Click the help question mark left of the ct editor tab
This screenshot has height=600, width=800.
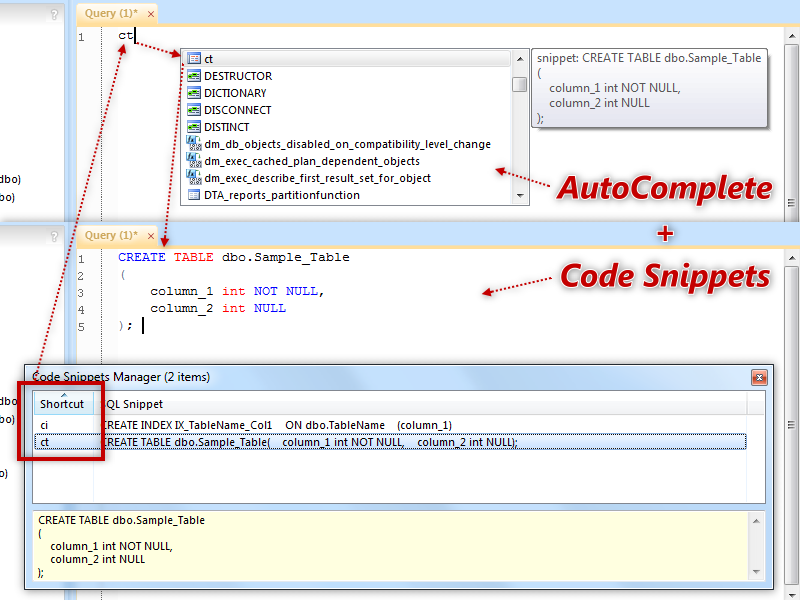55,15
